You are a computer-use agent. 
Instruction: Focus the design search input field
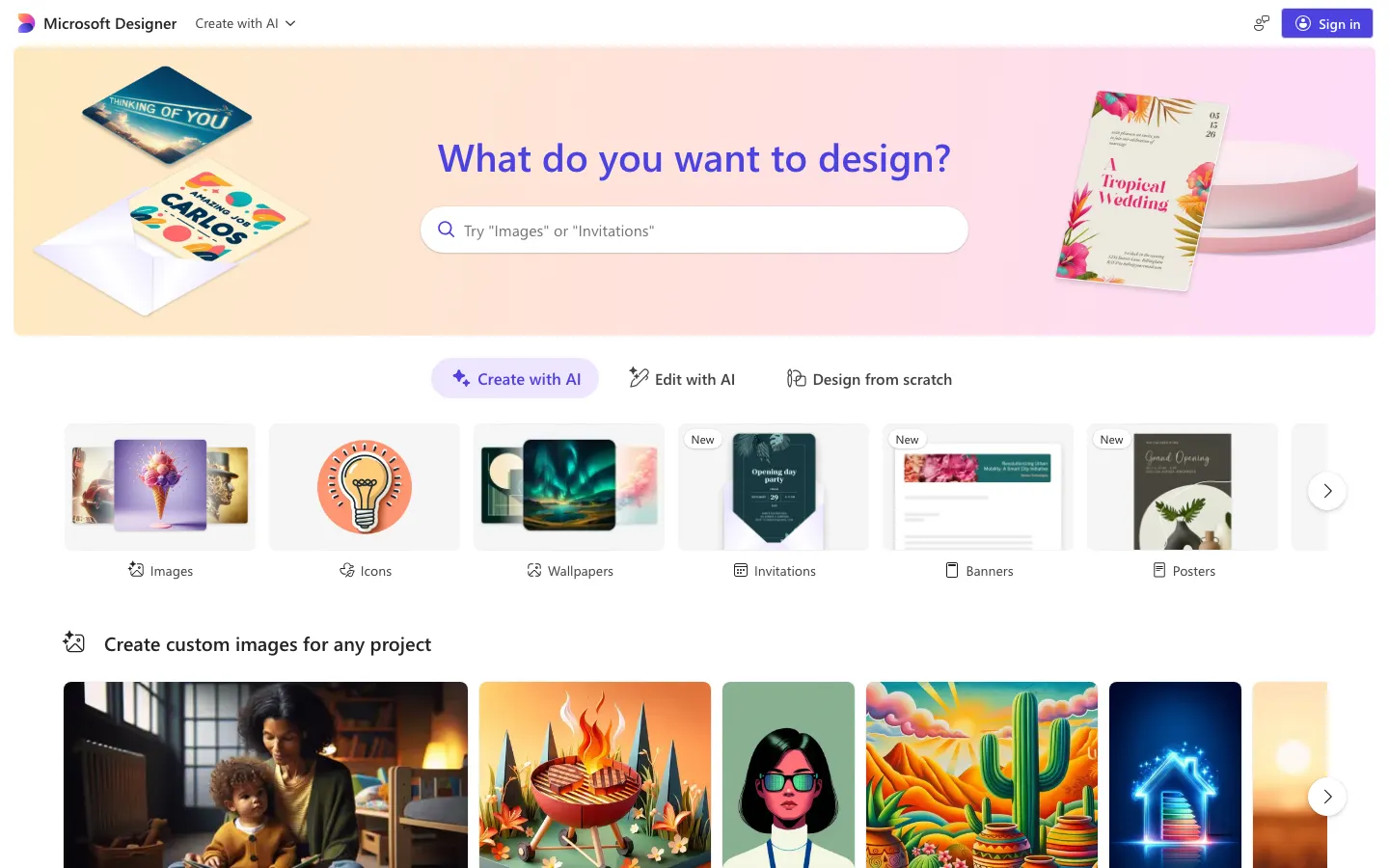coord(694,230)
